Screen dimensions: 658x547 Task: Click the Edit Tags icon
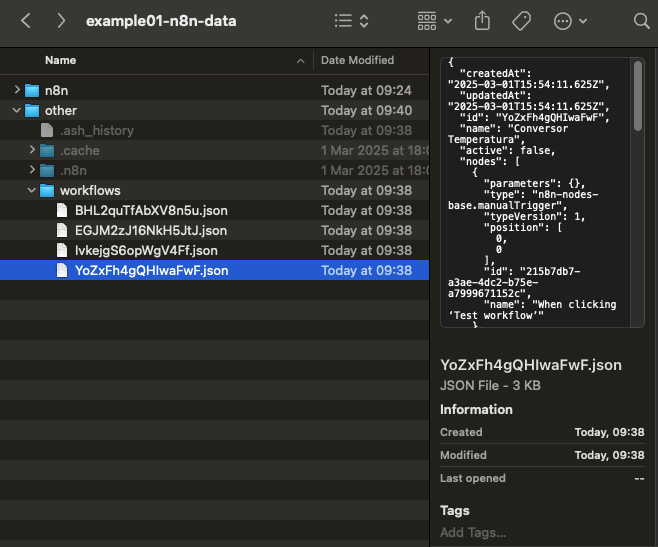(x=522, y=21)
